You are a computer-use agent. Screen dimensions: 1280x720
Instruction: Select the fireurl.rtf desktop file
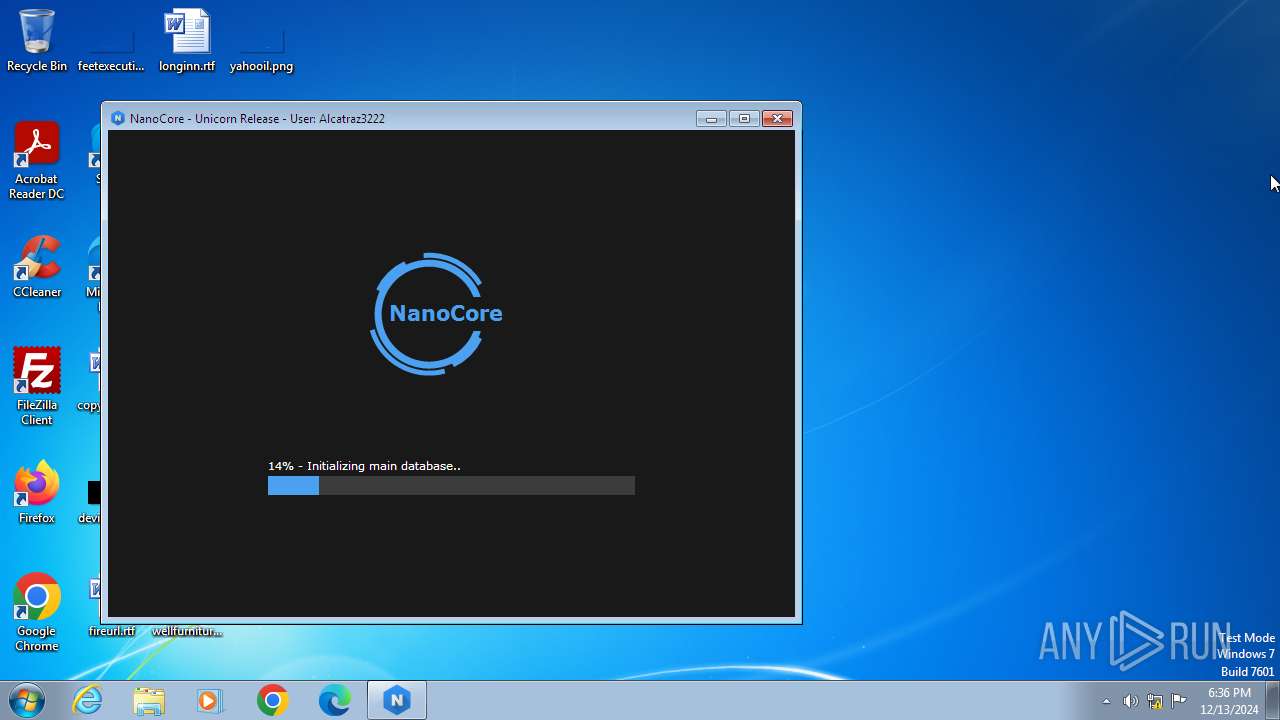[111, 631]
